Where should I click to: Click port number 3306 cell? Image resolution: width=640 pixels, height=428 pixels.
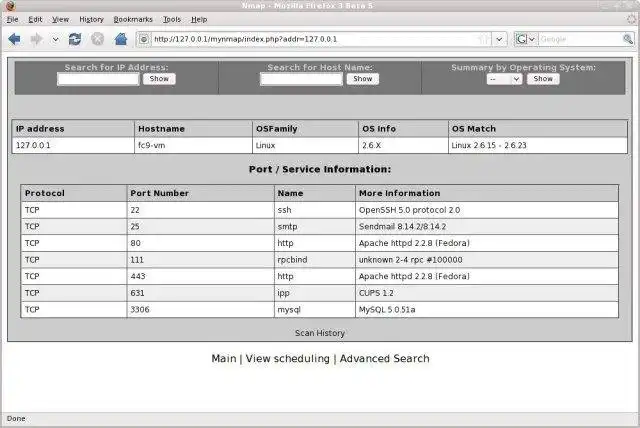tap(200, 310)
